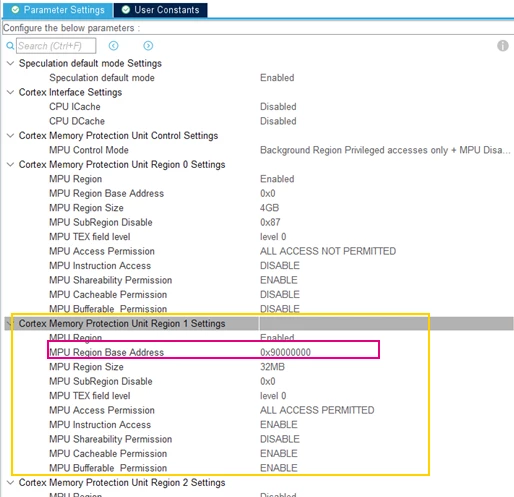Go to next search result arrow
This screenshot has height=497, width=514.
148,46
